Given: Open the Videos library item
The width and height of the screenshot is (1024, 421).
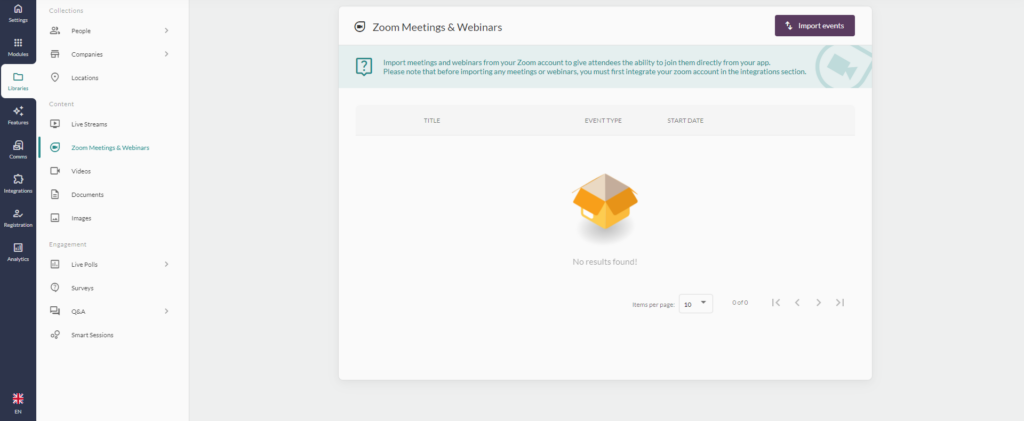Looking at the screenshot, I should [81, 171].
